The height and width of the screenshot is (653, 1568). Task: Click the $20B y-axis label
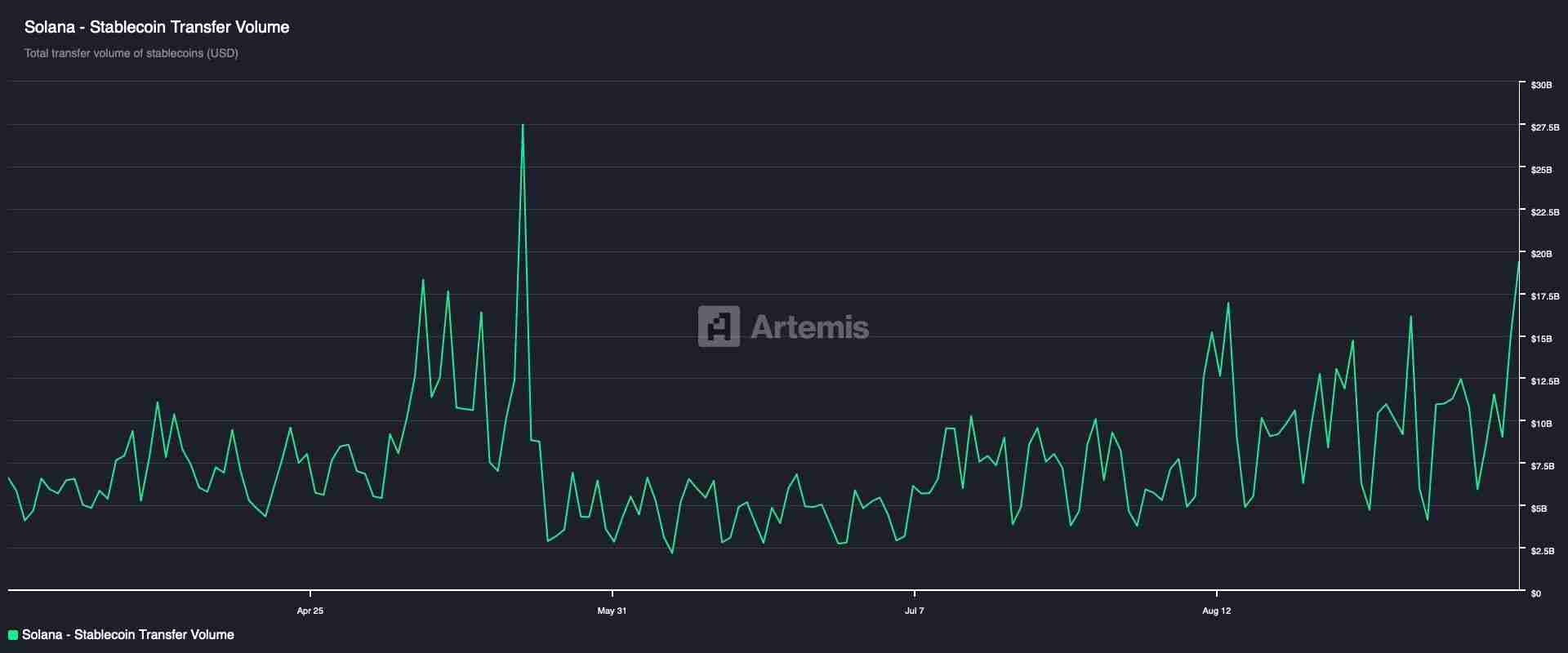[1541, 255]
